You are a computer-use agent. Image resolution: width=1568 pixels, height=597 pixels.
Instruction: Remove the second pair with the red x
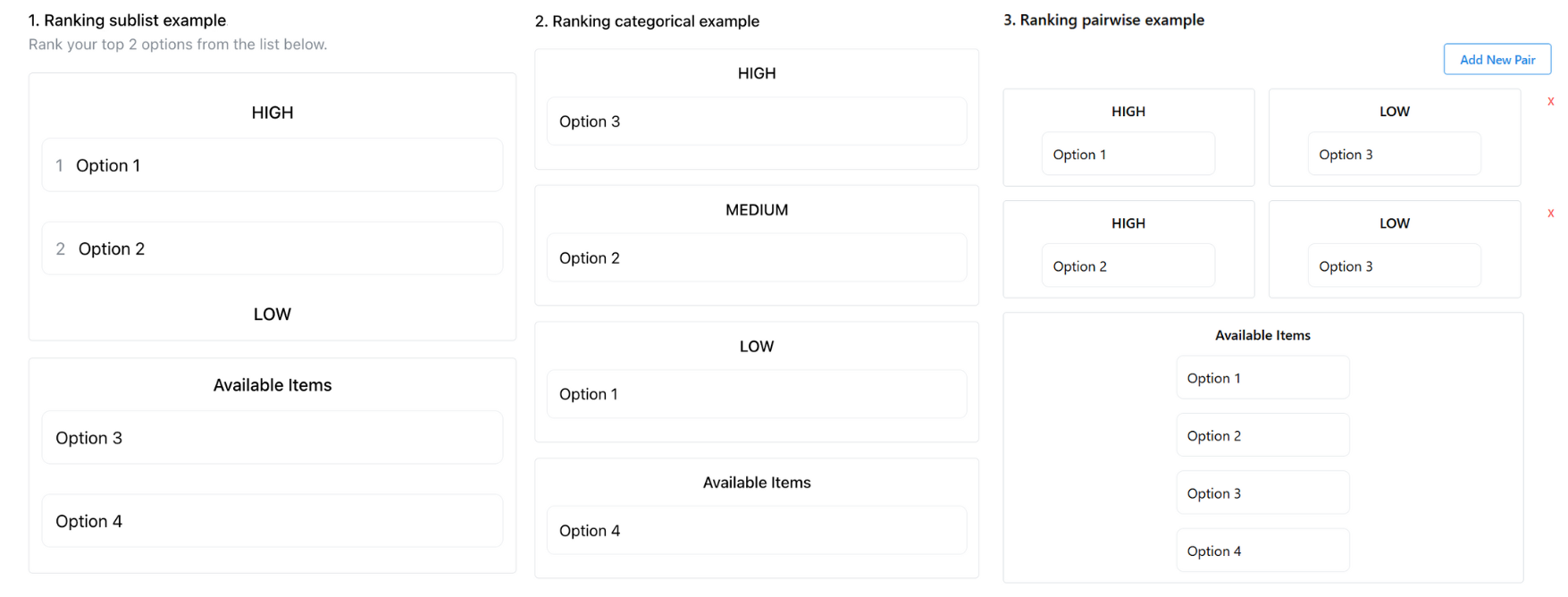(1551, 213)
